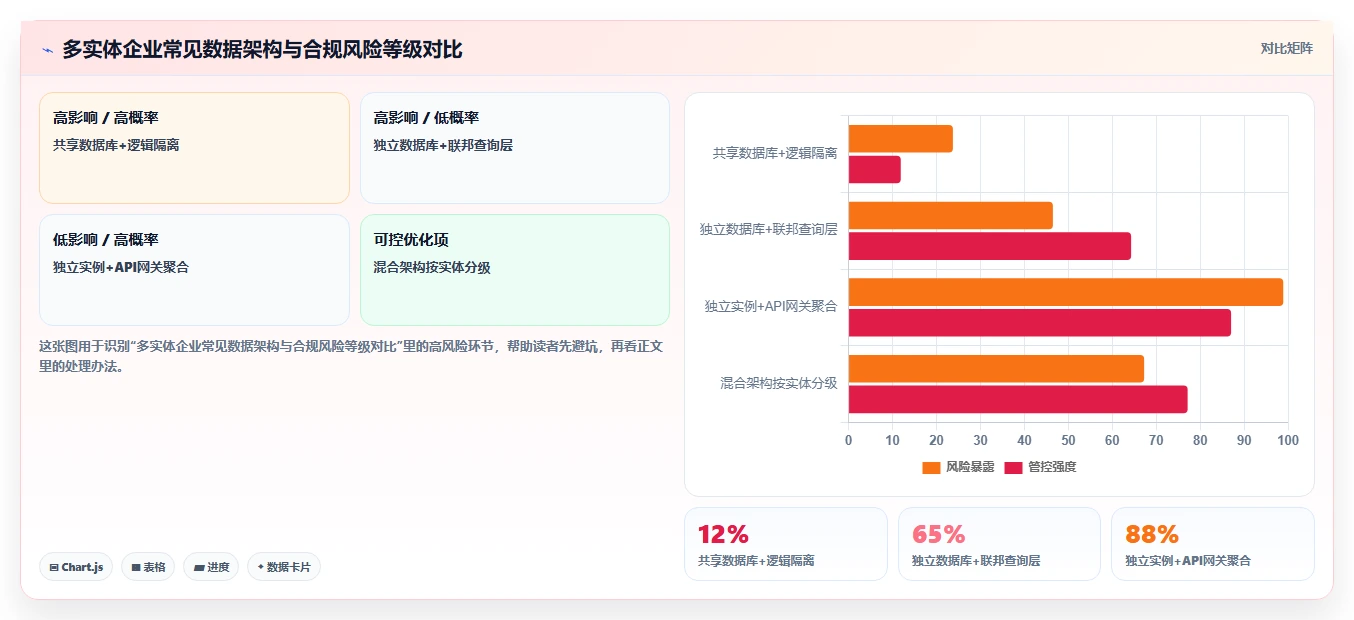Click the red 管控强度 bar for 共享数据库+逻辑隔离
The width and height of the screenshot is (1354, 620).
click(x=875, y=170)
